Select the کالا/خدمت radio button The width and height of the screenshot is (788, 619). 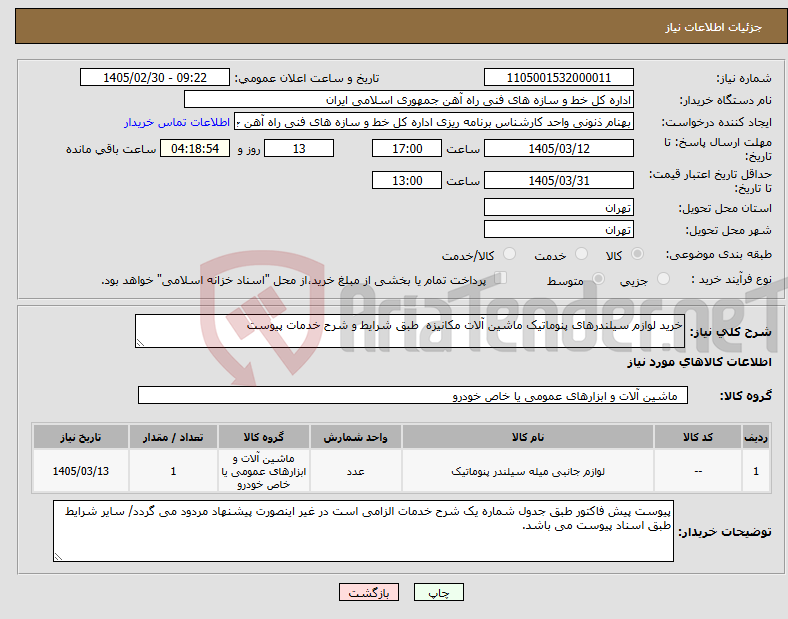click(510, 254)
